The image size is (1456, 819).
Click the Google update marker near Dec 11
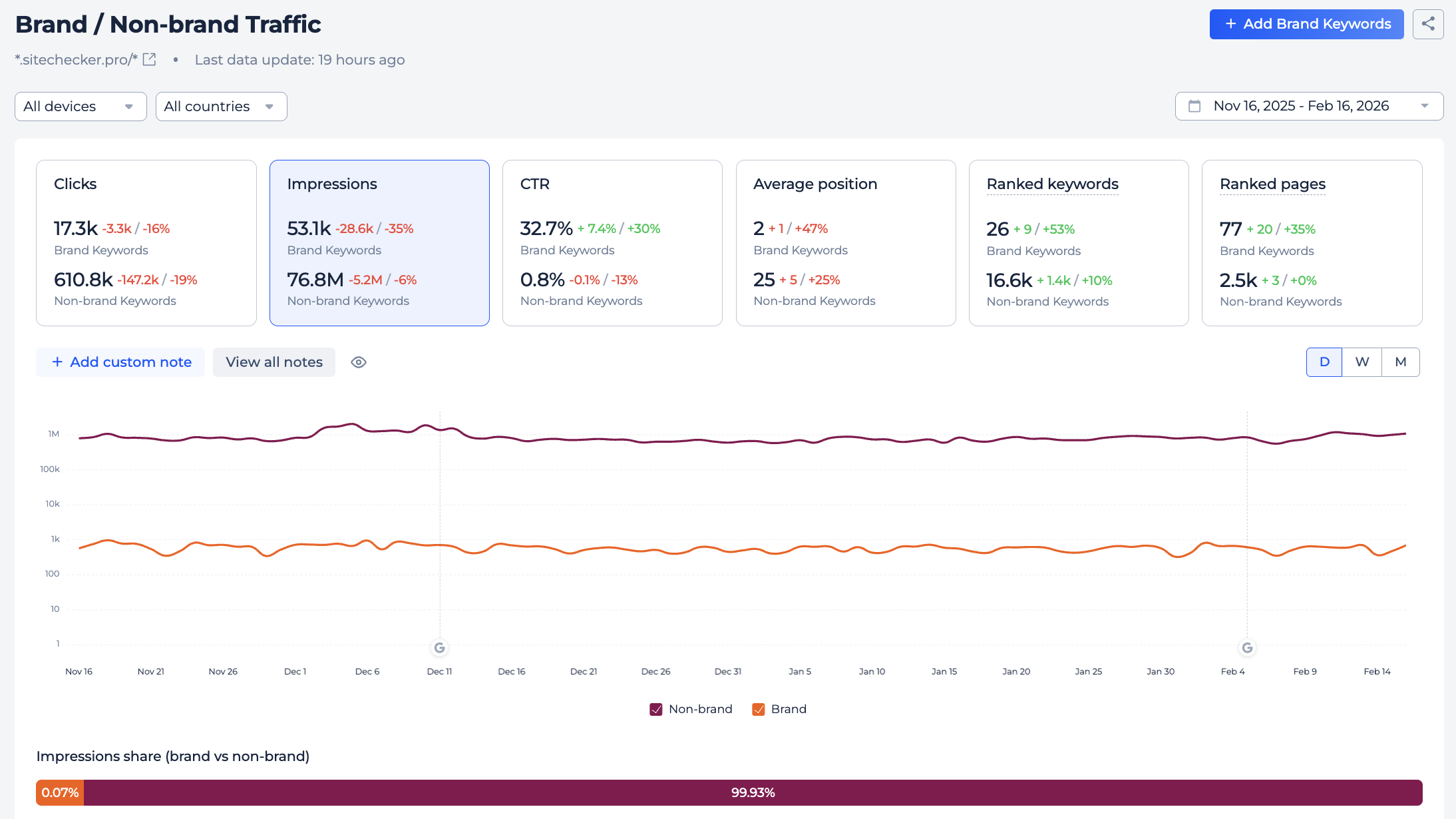click(x=439, y=648)
